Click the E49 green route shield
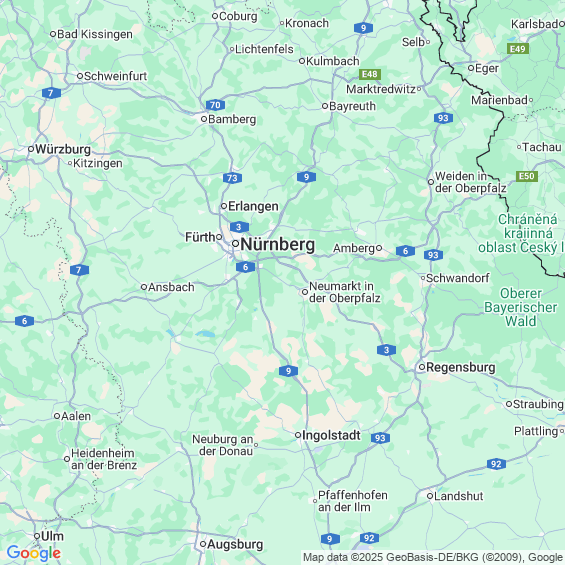This screenshot has height=565, width=565. (518, 49)
